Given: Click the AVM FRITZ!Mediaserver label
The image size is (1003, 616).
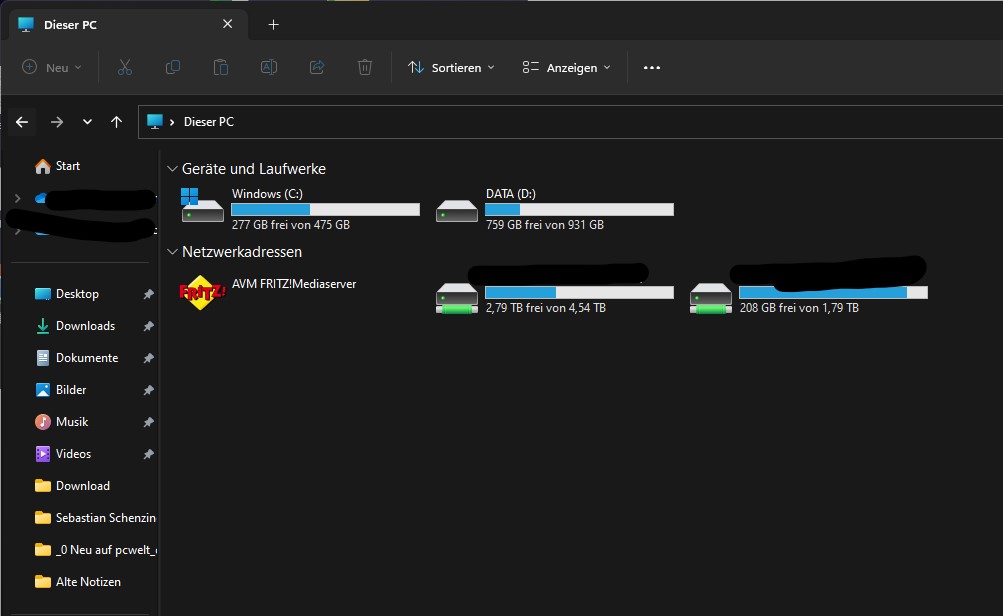Looking at the screenshot, I should [x=294, y=284].
